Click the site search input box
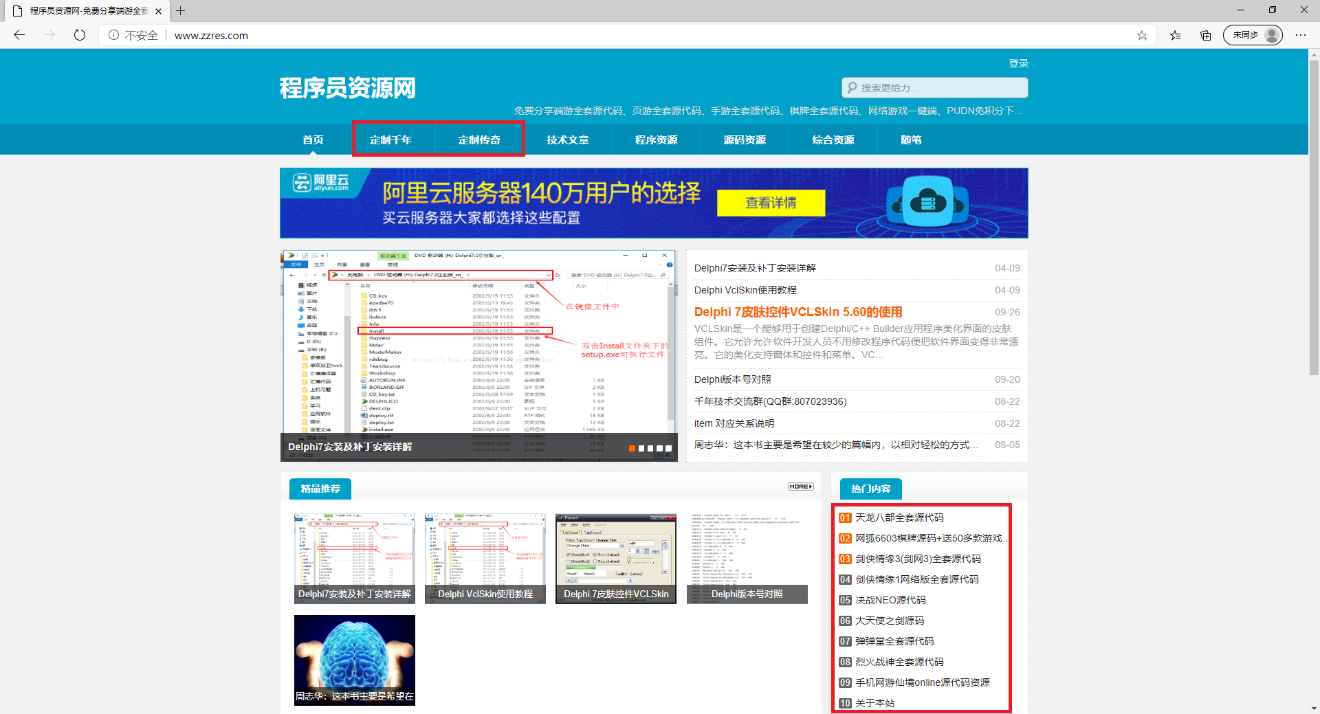This screenshot has width=1320, height=714. (x=940, y=88)
